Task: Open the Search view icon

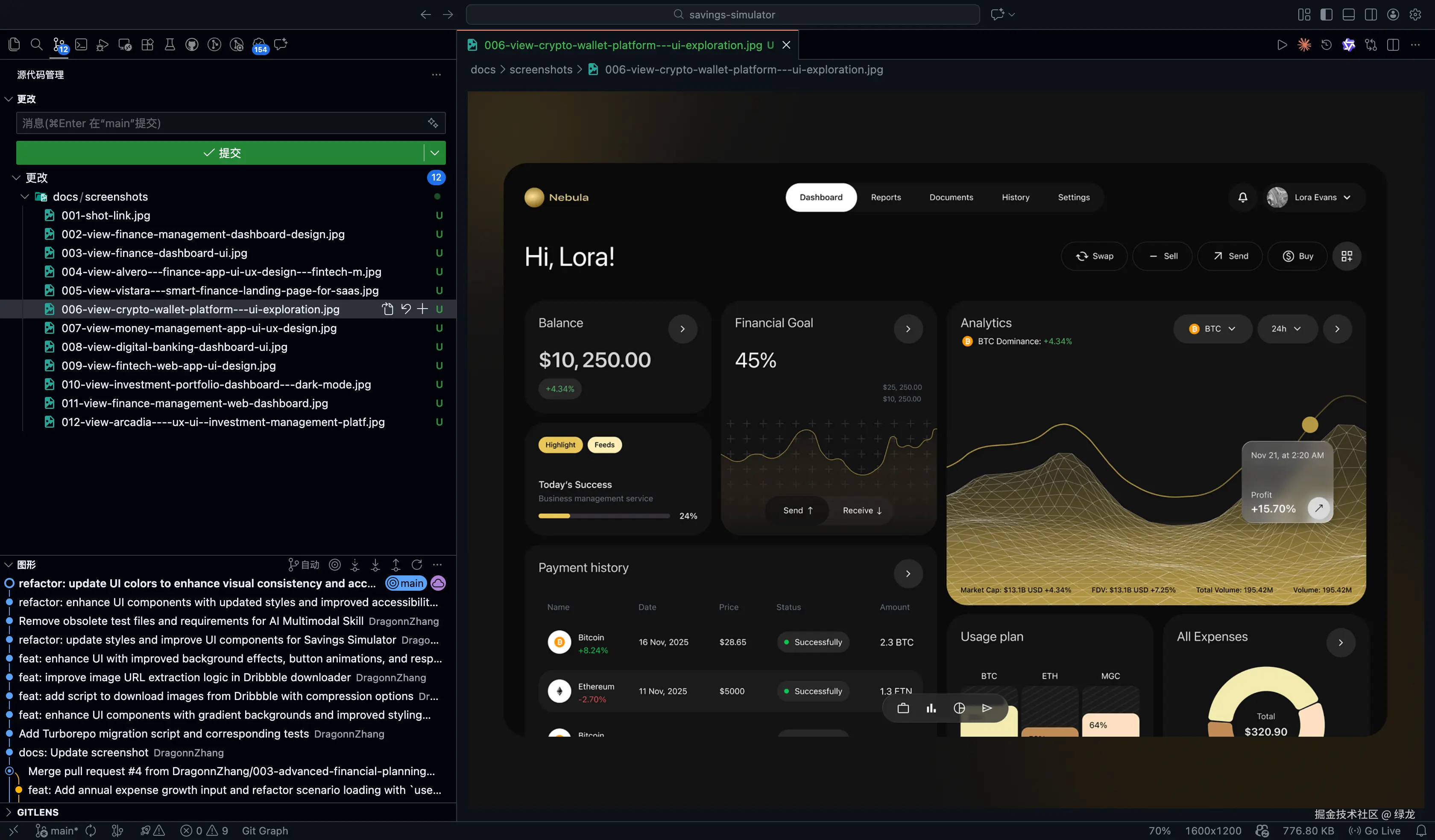Action: pos(36,44)
